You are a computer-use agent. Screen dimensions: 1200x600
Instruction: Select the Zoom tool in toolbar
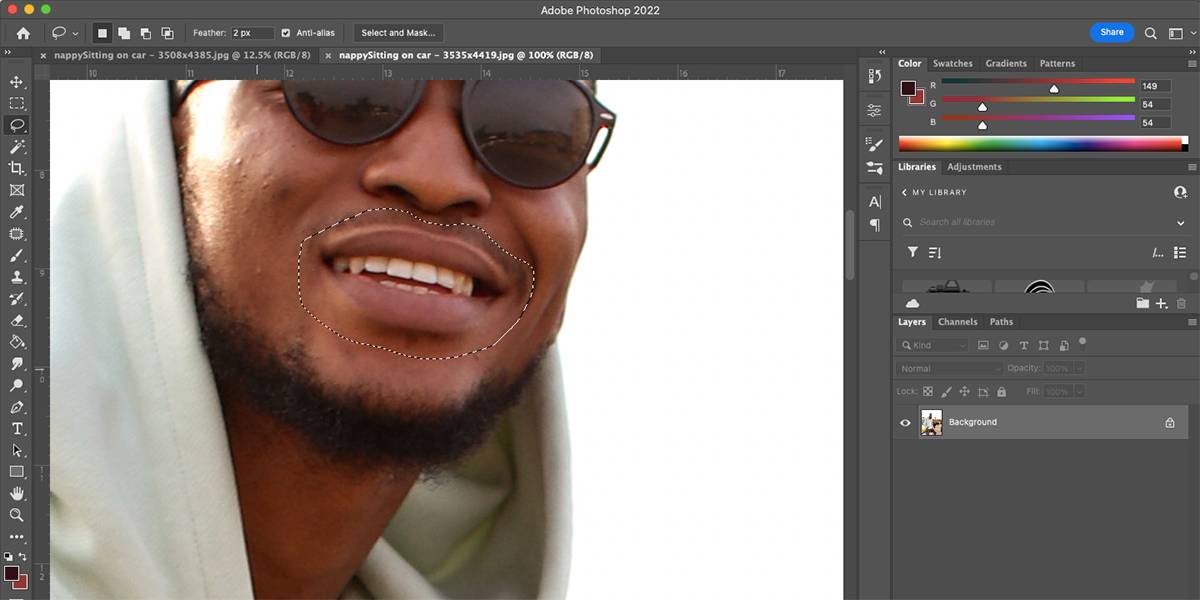click(16, 515)
